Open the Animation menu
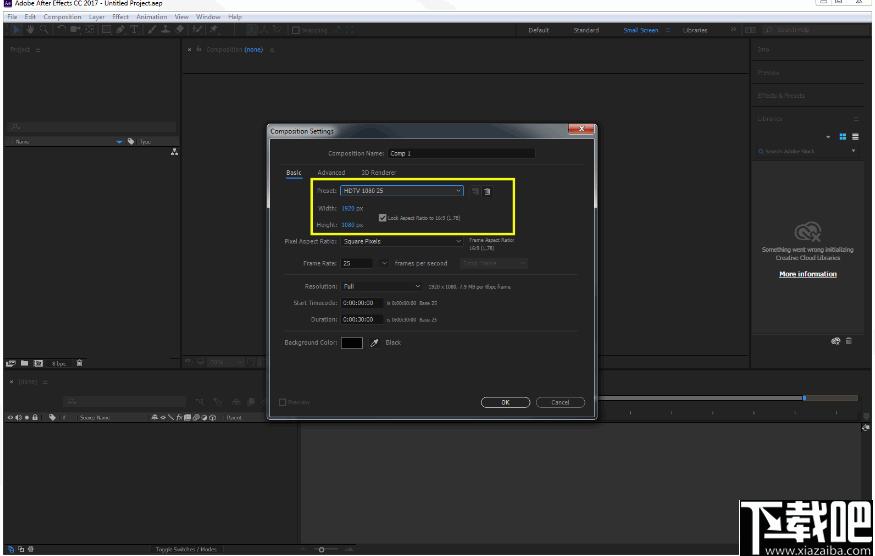 coord(151,17)
